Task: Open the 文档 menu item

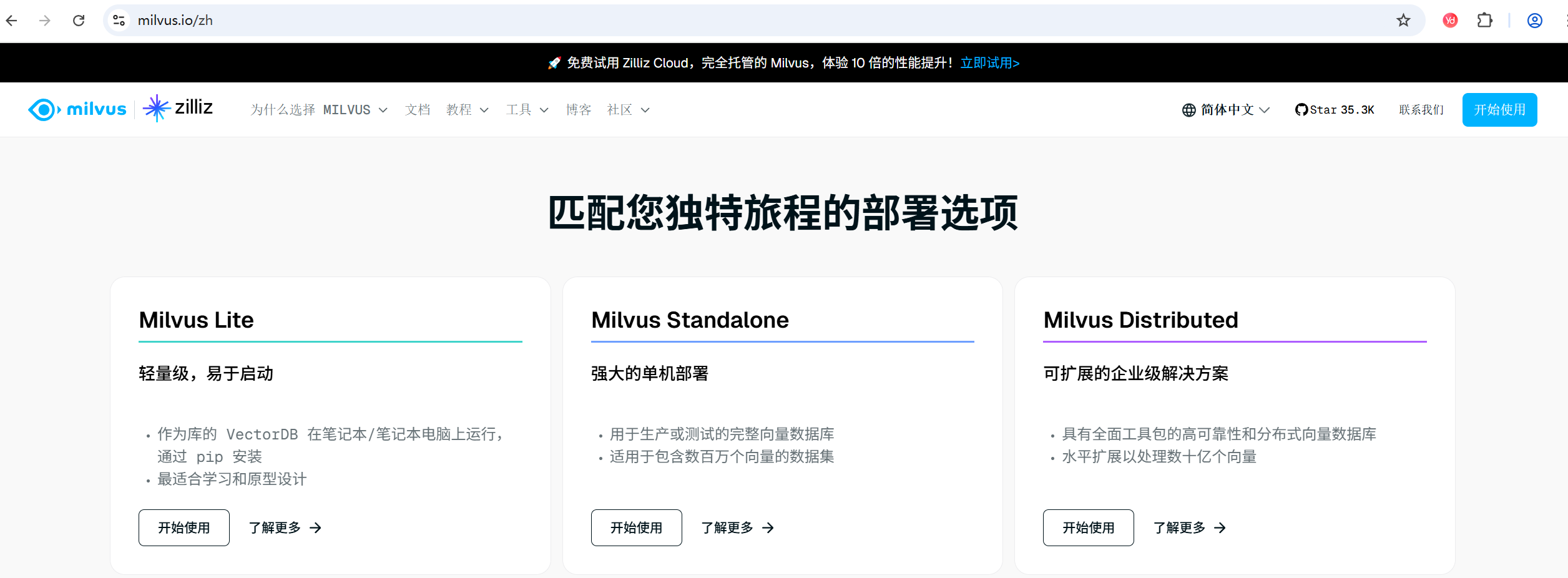Action: (x=418, y=109)
